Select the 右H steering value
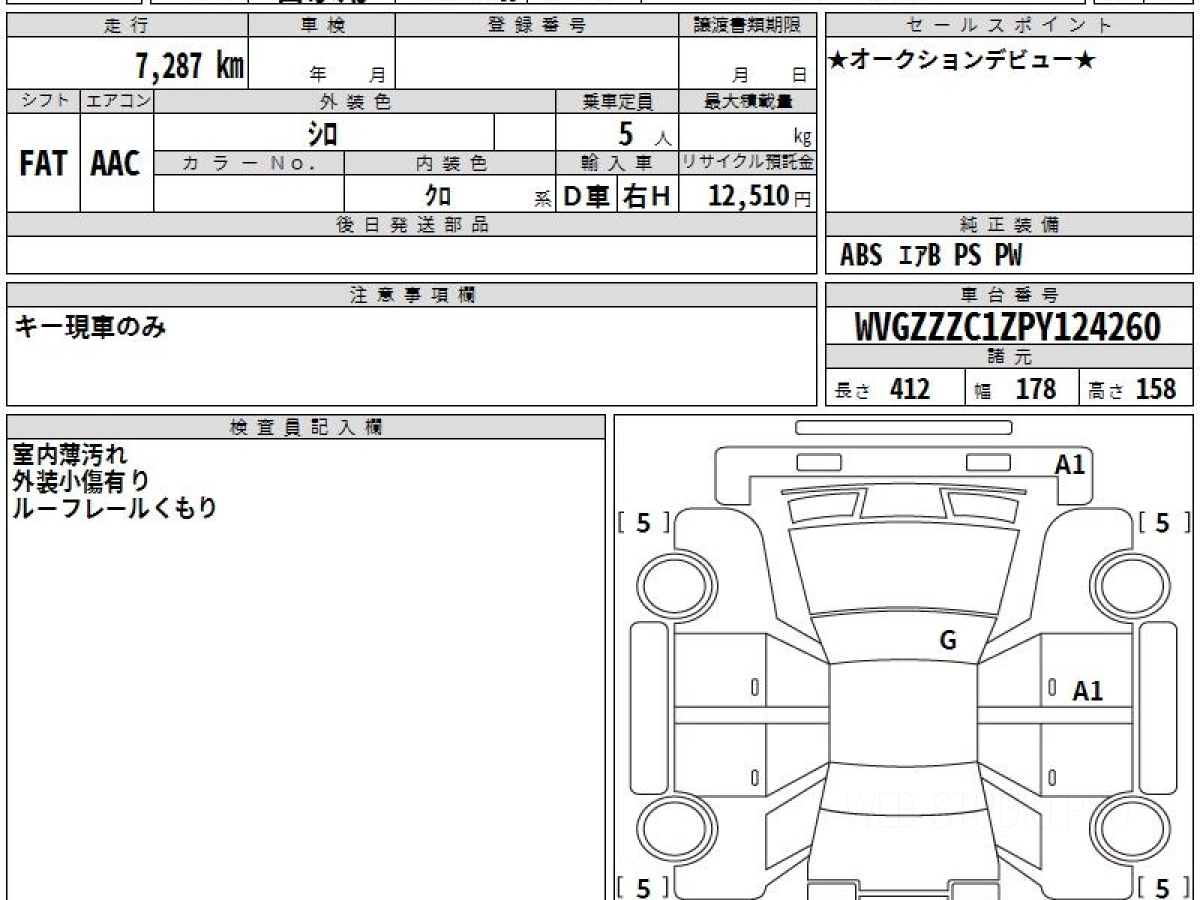 pos(647,196)
